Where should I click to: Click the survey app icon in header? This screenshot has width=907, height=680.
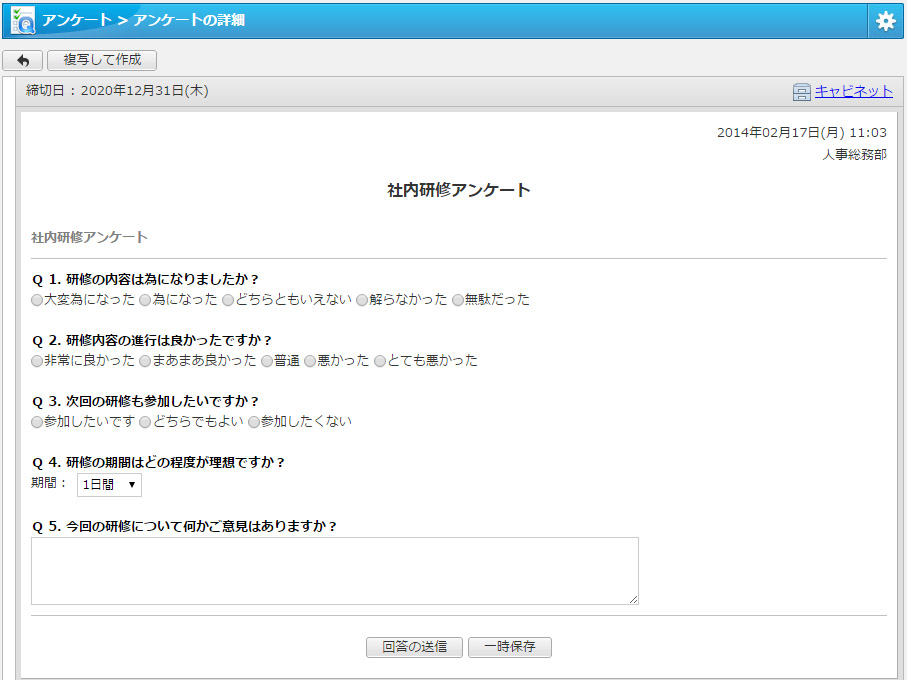click(22, 20)
